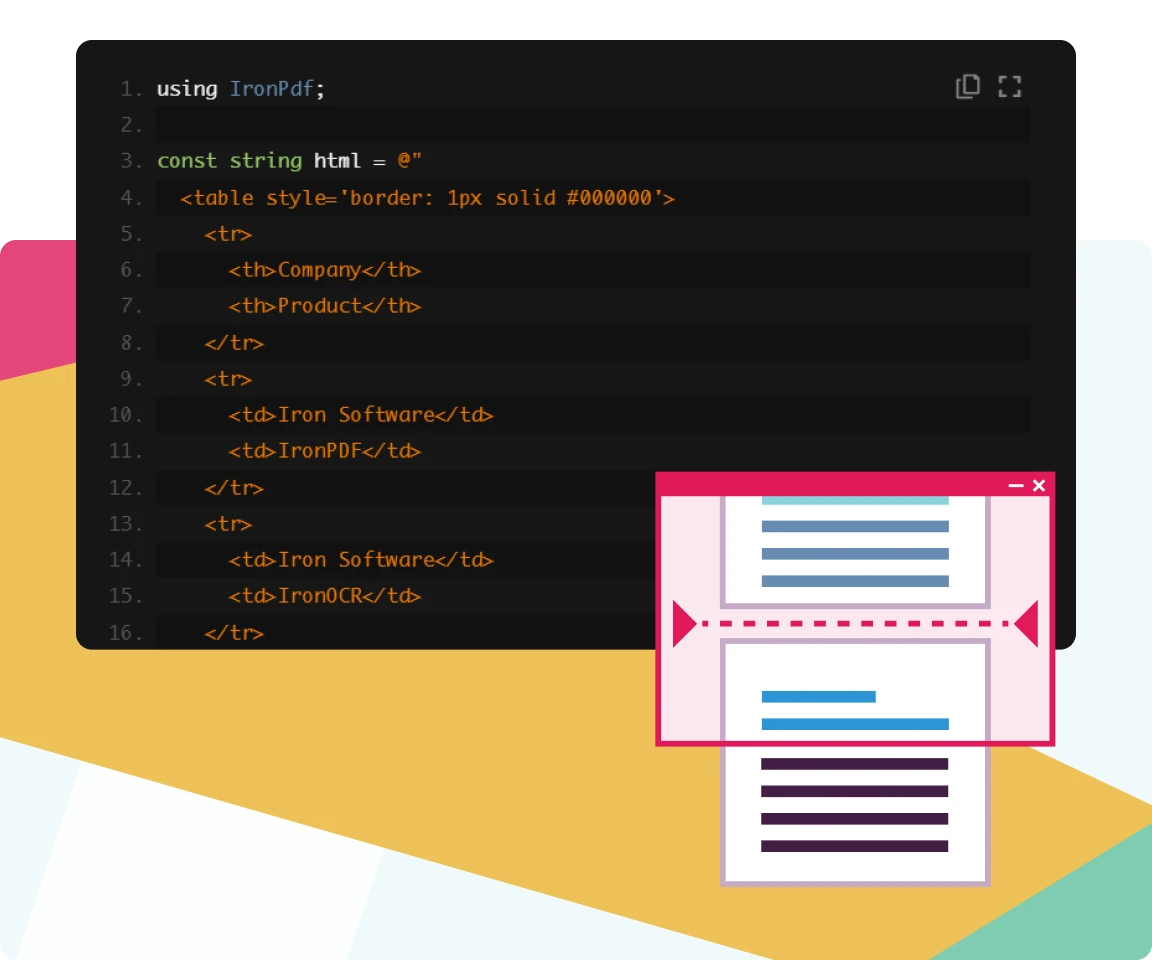
Task: Click the '<th>Product</th>' line
Action: 324,306
